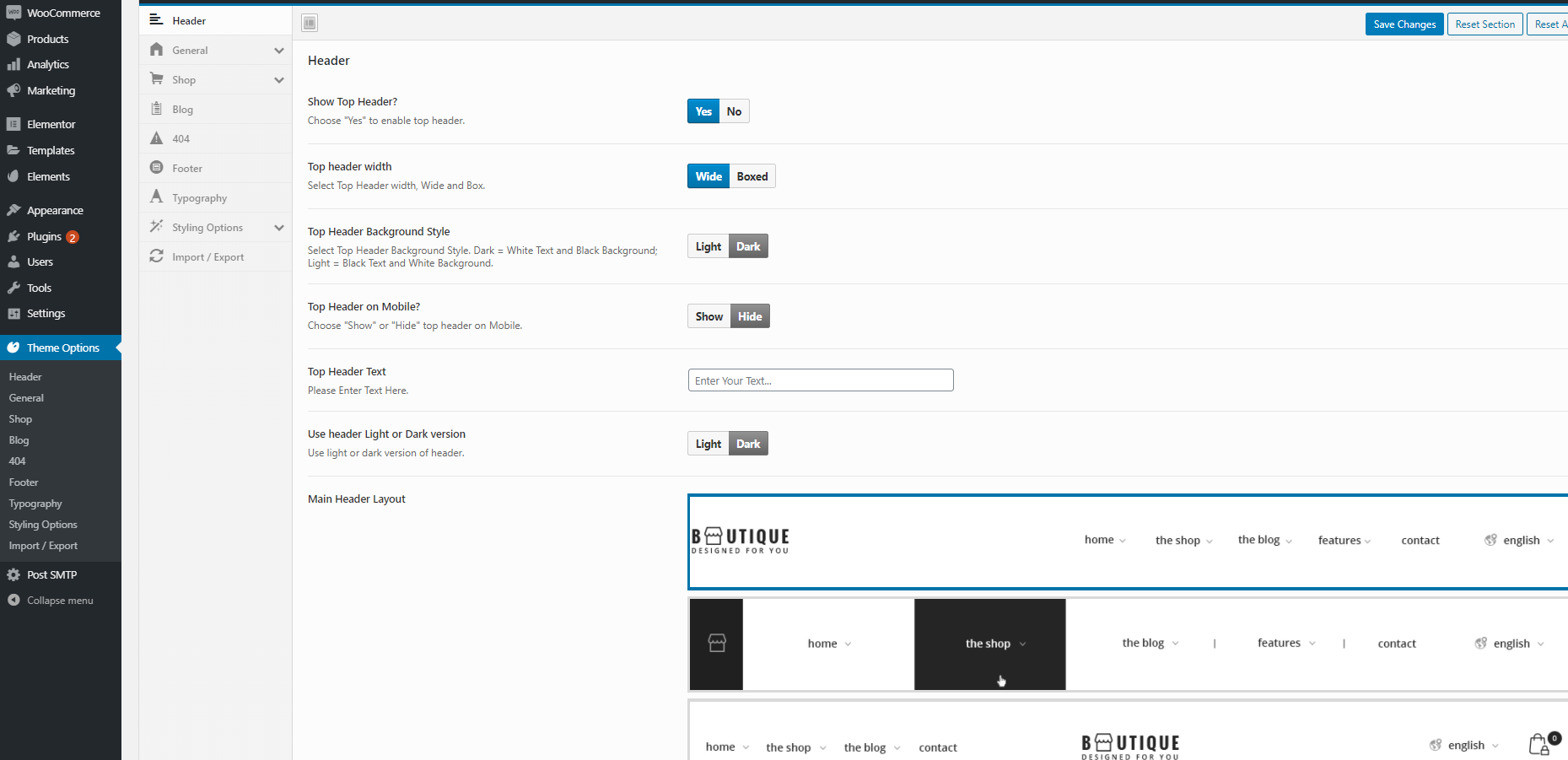Click the Top Header Text input field
Image resolution: width=1568 pixels, height=760 pixels.
tap(821, 380)
